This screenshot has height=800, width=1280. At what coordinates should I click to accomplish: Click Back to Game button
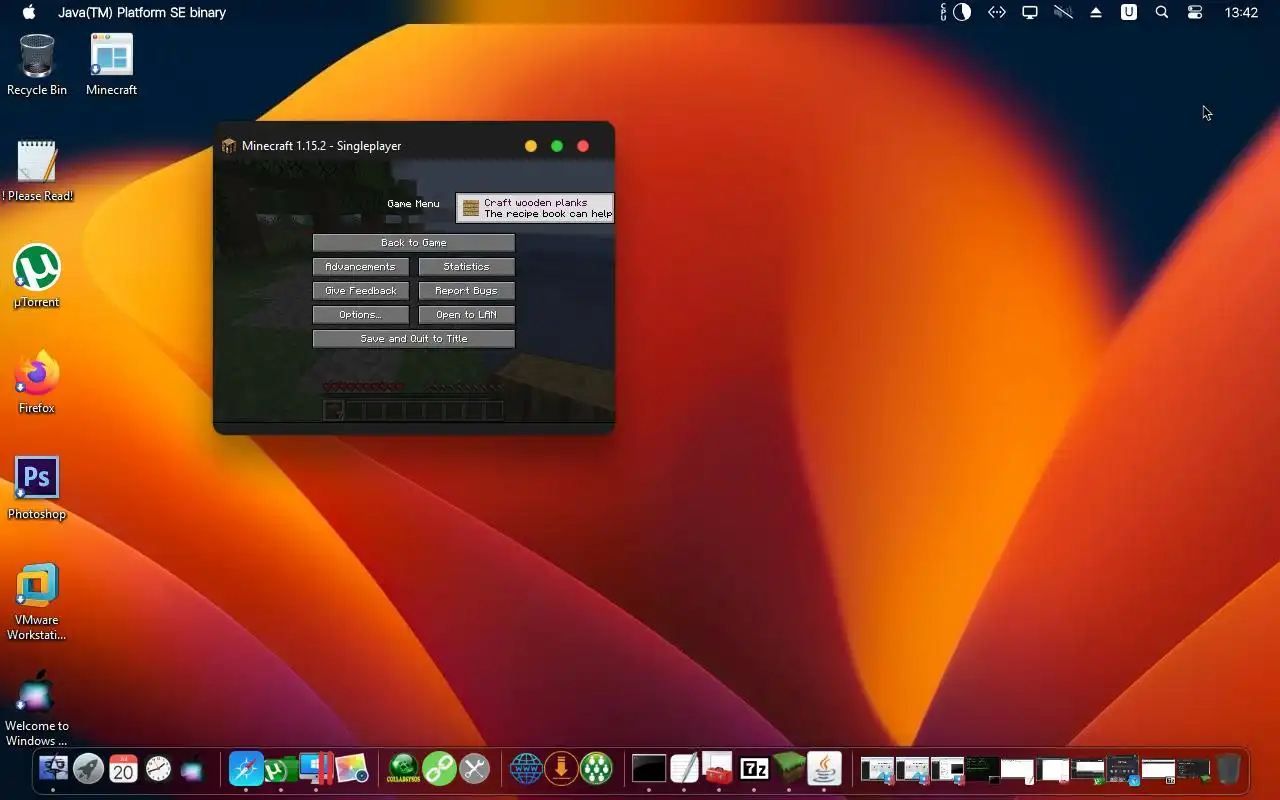pos(413,243)
